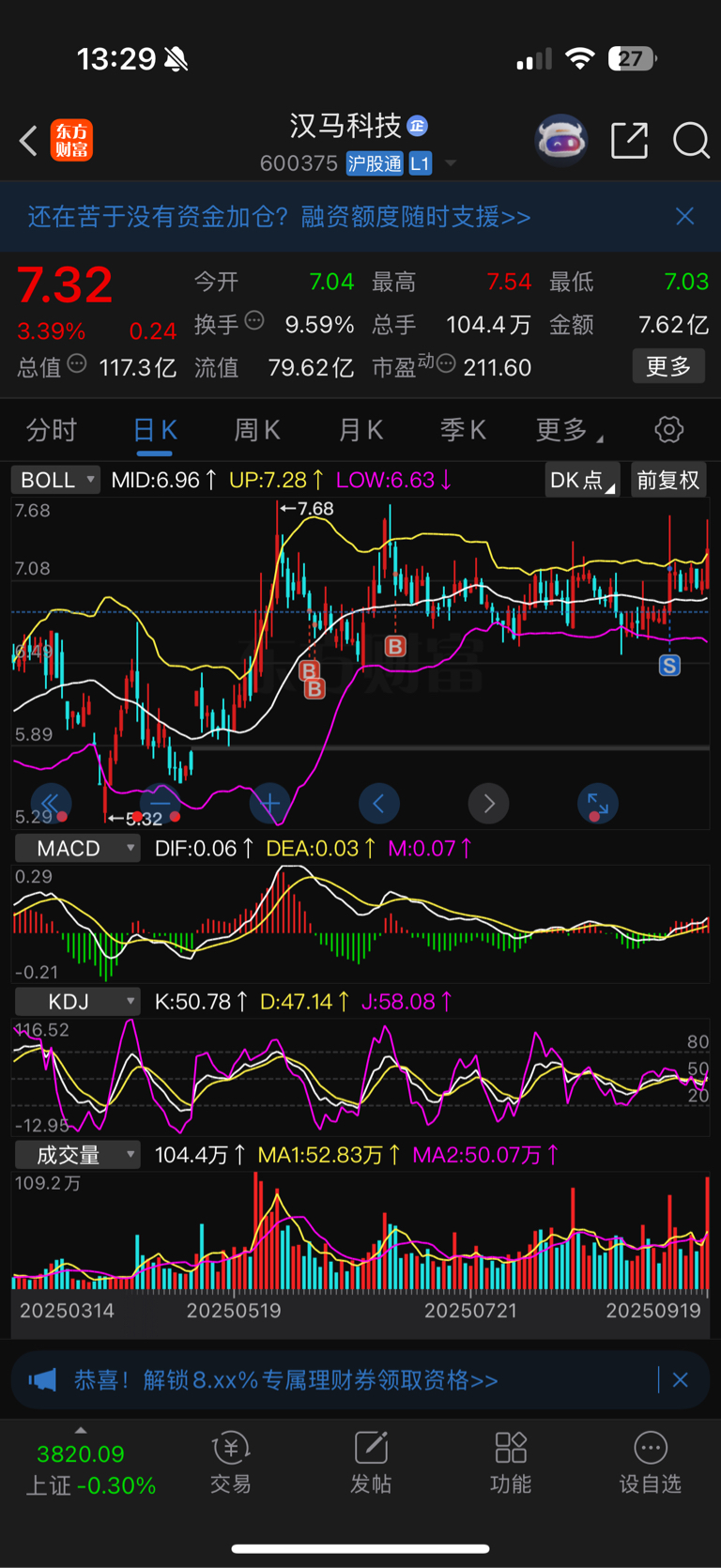Move chart right with right chevron
This screenshot has width=721, height=1568.
[x=488, y=804]
